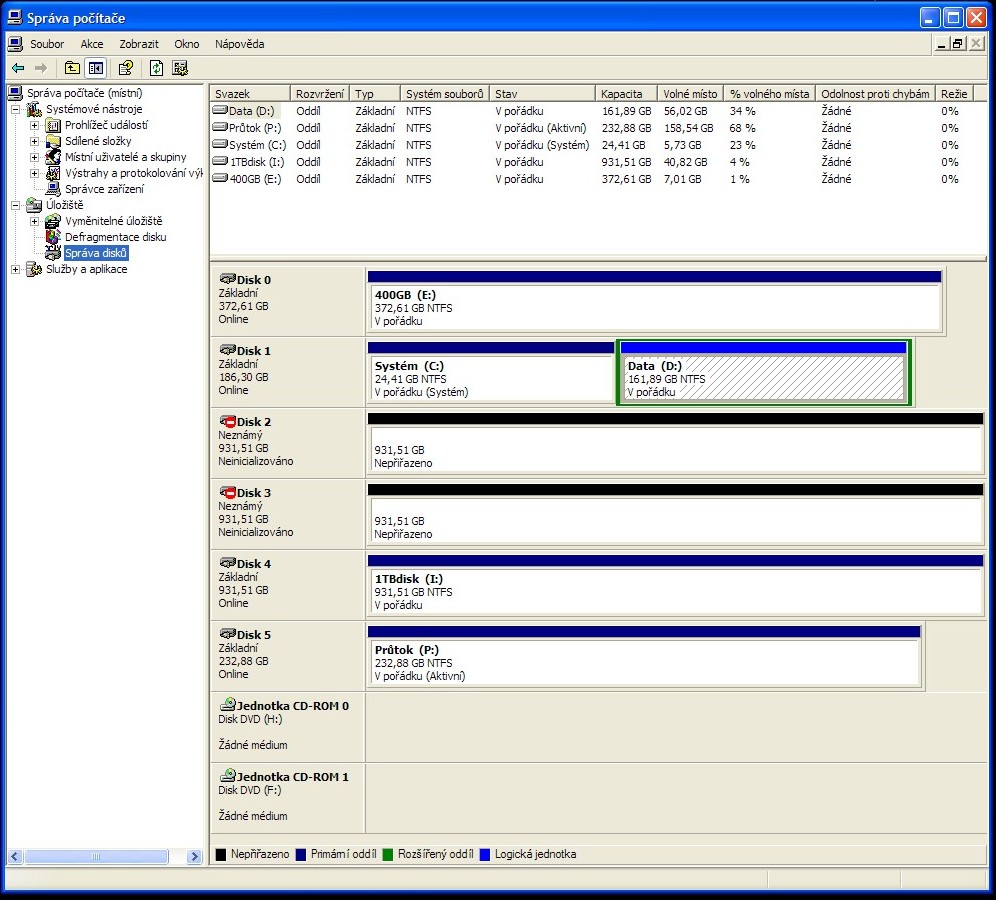Sort by the Kapacita column header
This screenshot has height=900, width=996.
click(x=625, y=94)
